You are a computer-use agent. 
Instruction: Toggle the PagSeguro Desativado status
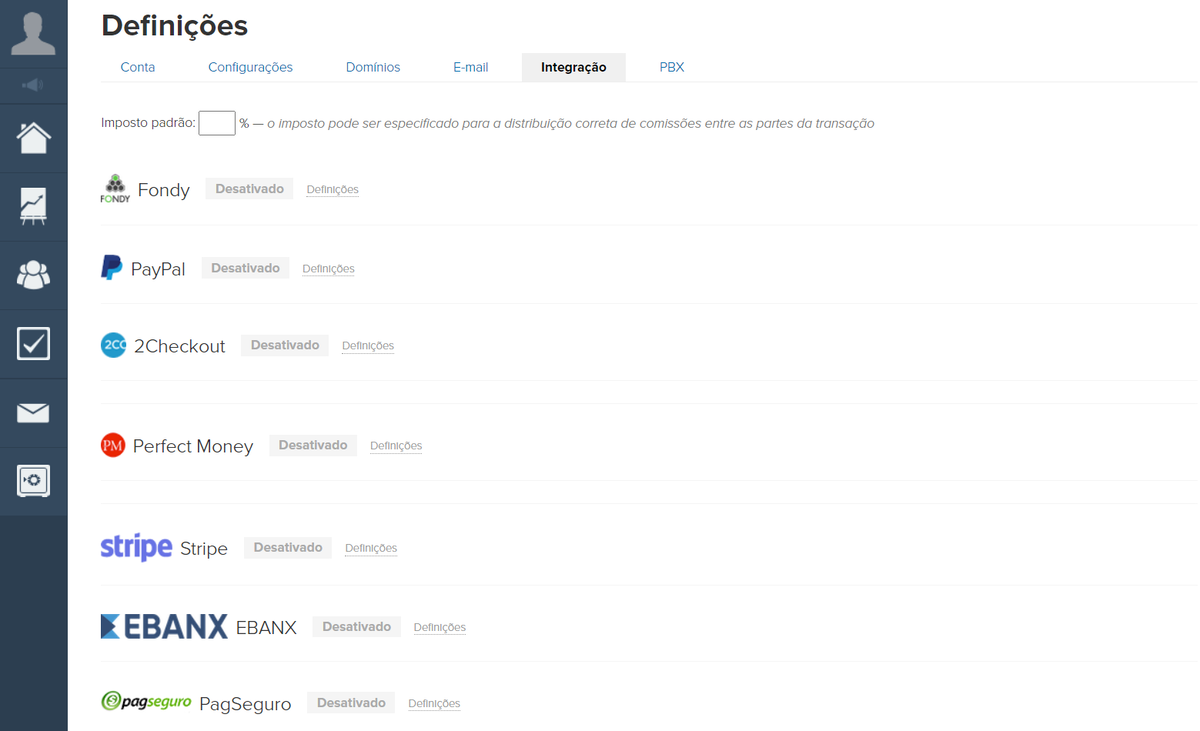tap(351, 703)
